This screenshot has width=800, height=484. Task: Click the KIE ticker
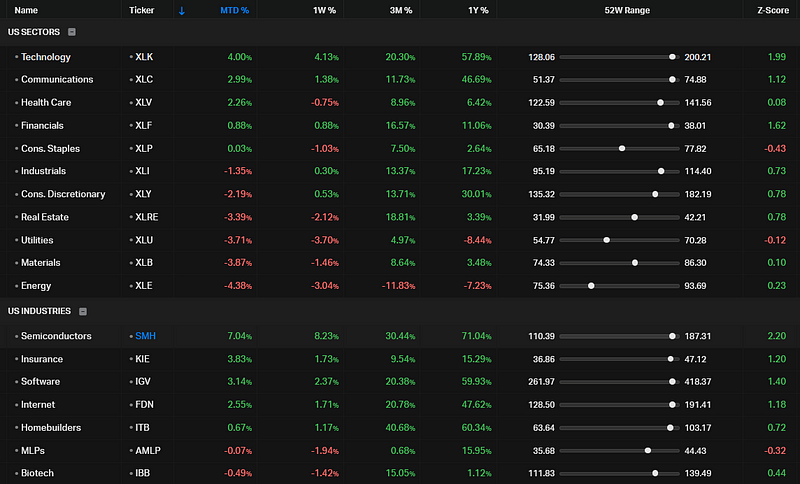click(x=142, y=359)
